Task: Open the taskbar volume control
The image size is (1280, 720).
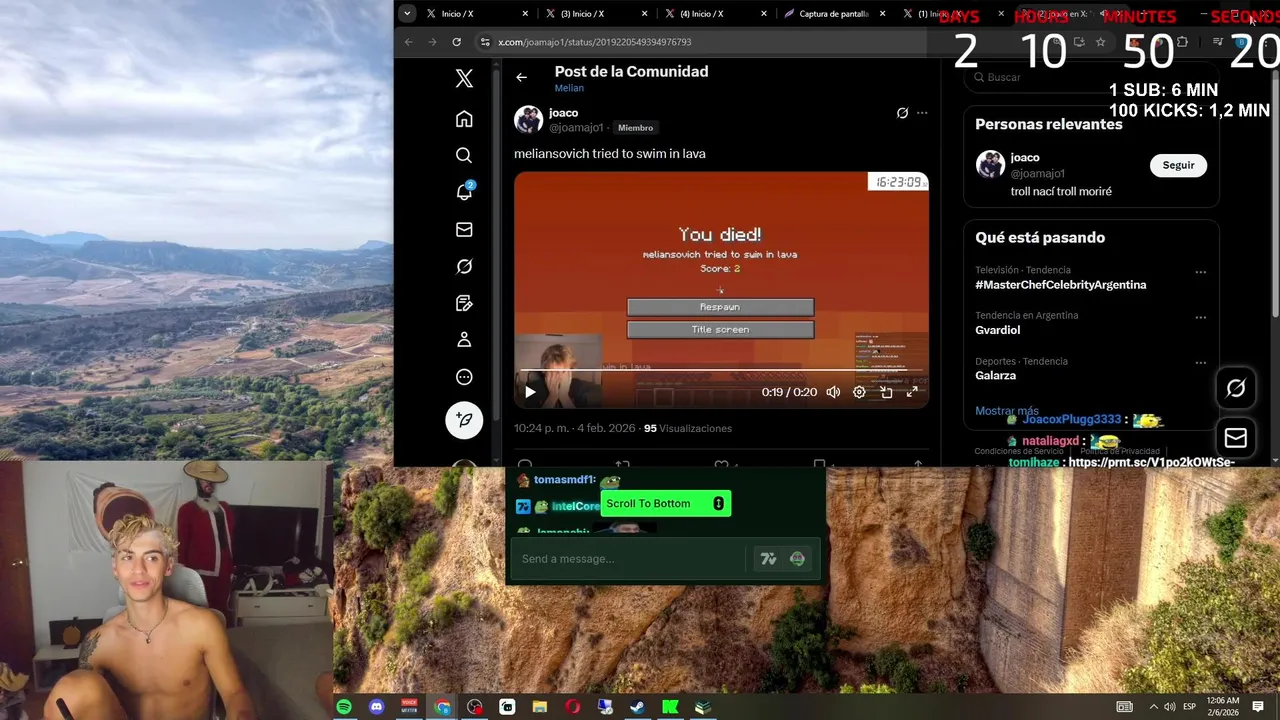Action: (1170, 707)
